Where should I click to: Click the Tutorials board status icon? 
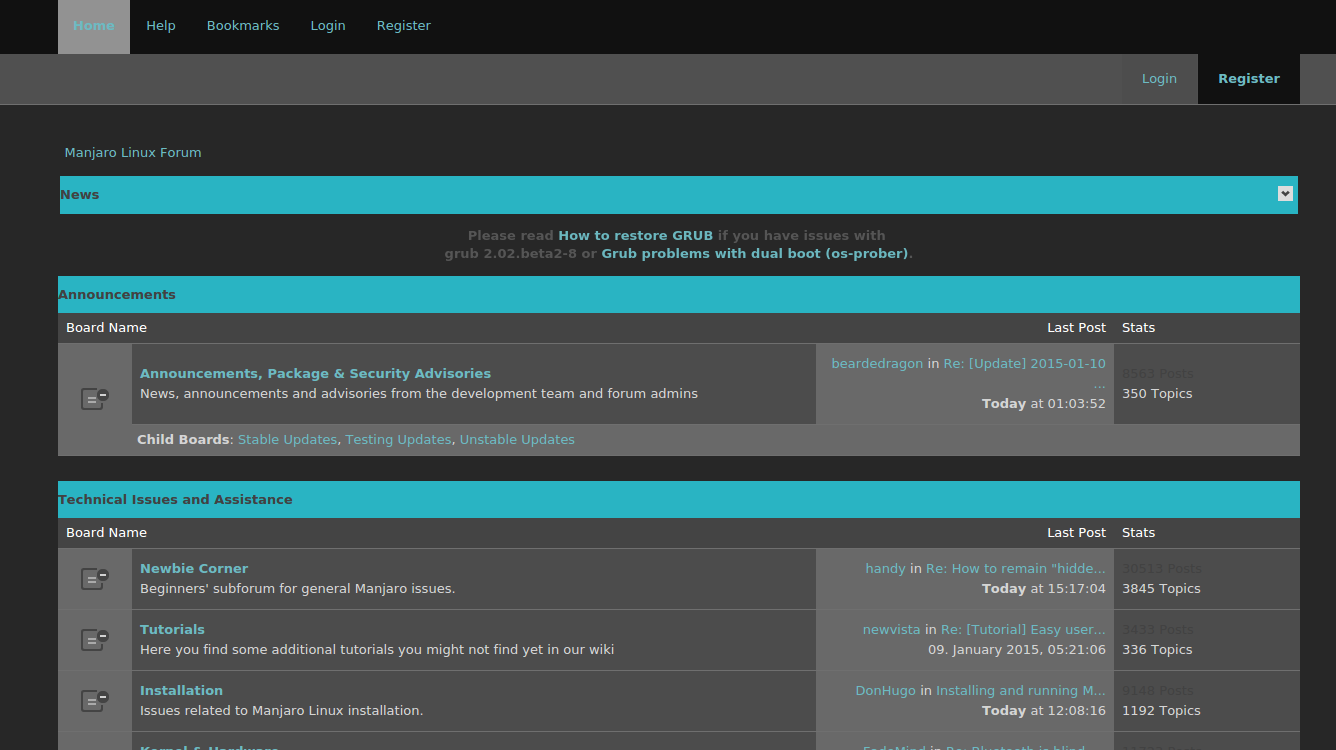[x=94, y=638]
